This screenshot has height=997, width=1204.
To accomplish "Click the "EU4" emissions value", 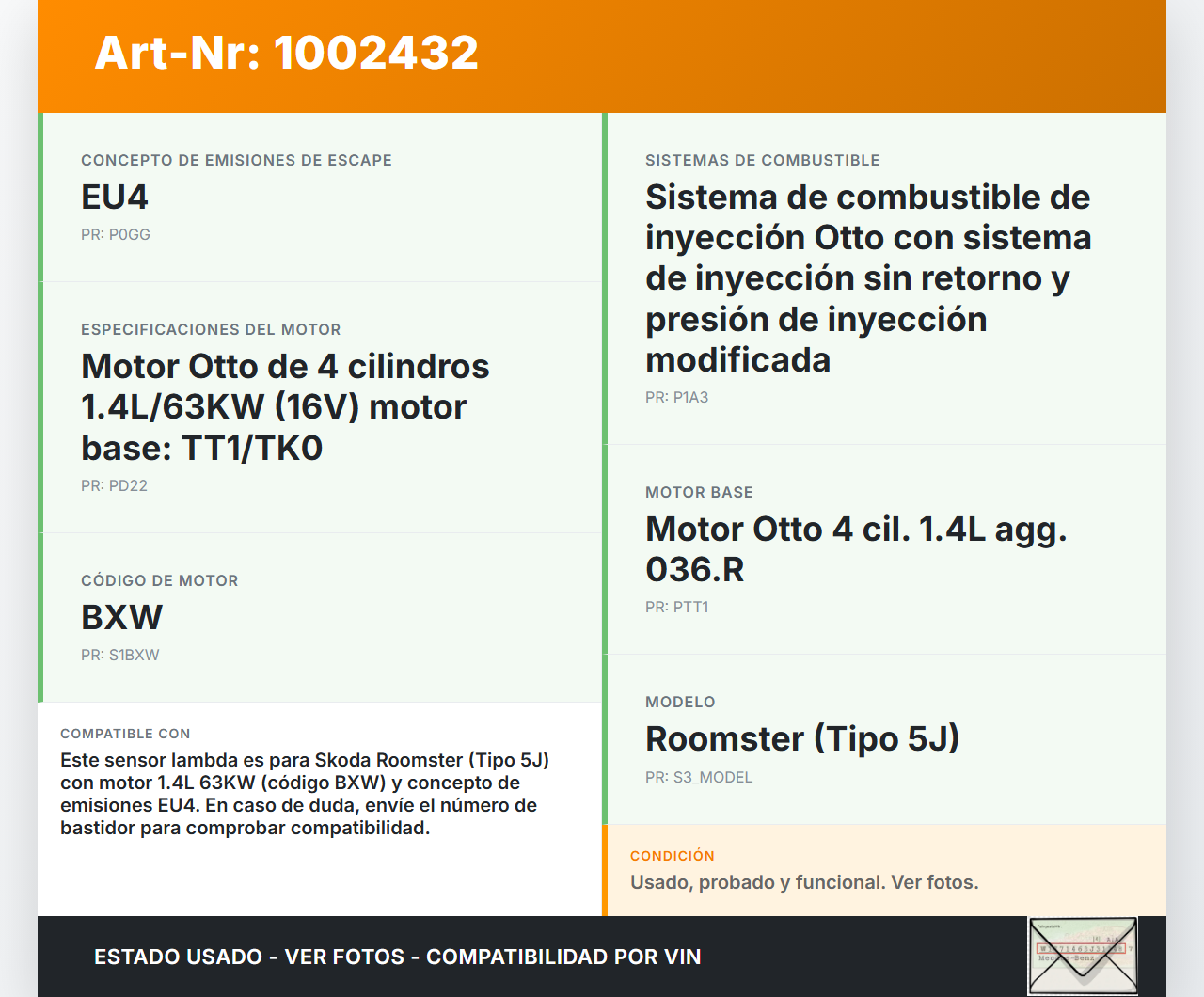I will [x=115, y=198].
